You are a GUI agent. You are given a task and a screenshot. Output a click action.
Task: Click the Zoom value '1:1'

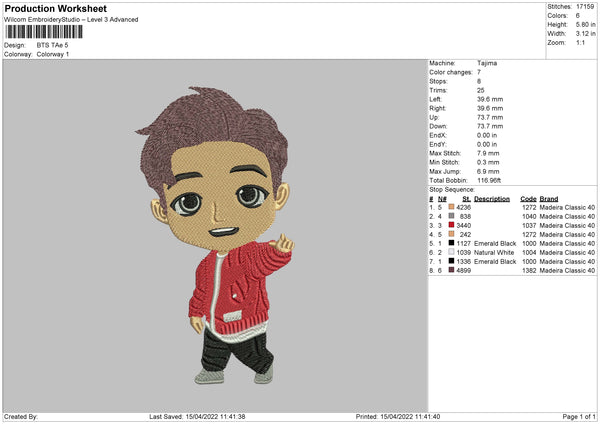tap(580, 42)
